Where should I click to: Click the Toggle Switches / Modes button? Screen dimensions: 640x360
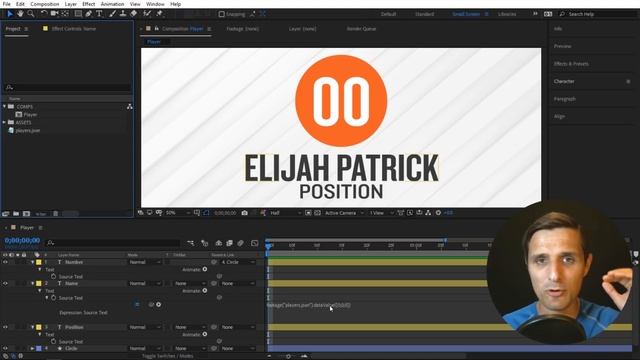[167, 356]
